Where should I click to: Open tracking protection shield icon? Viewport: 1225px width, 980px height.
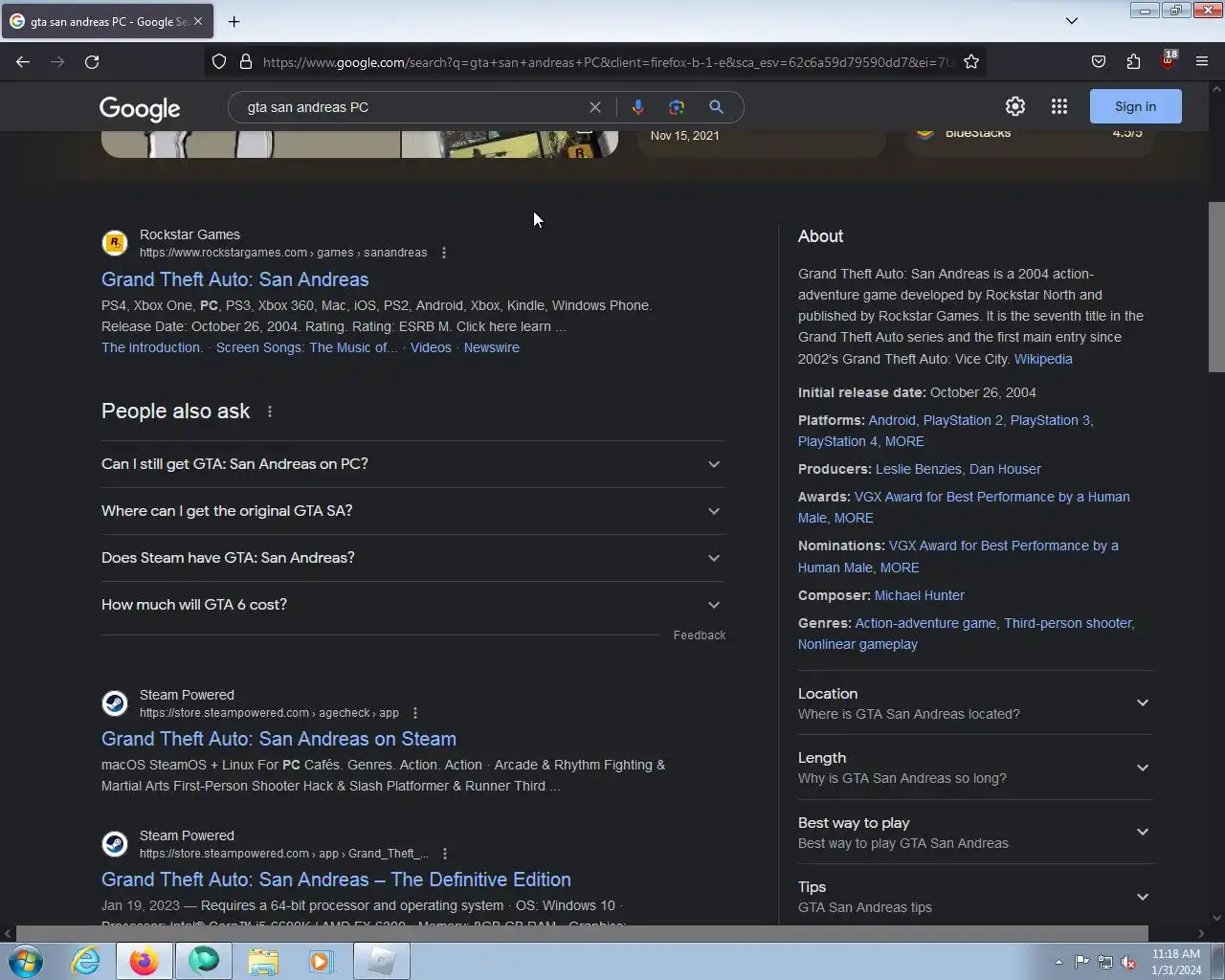219,61
